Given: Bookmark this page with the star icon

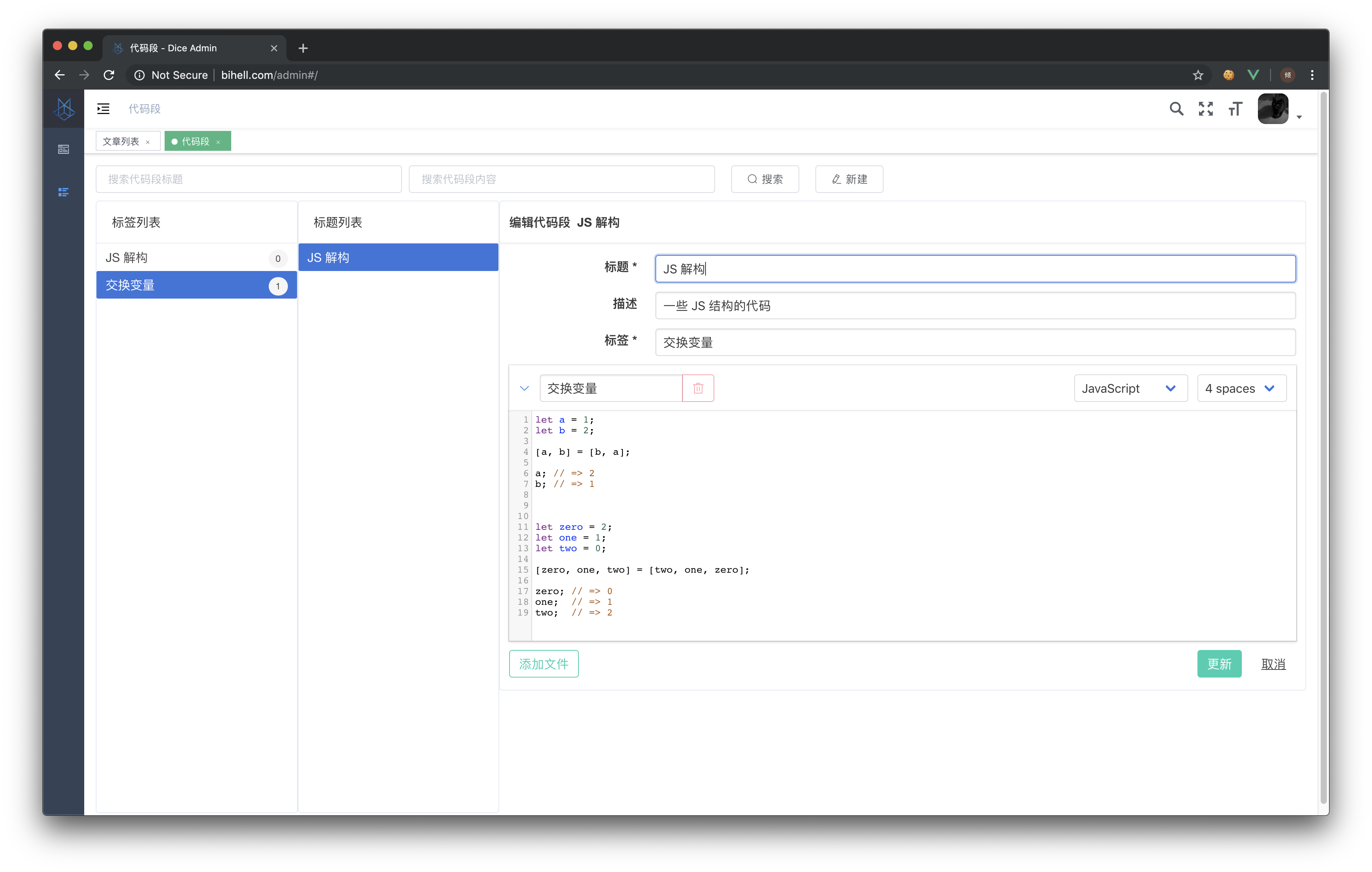Looking at the screenshot, I should coord(1198,75).
